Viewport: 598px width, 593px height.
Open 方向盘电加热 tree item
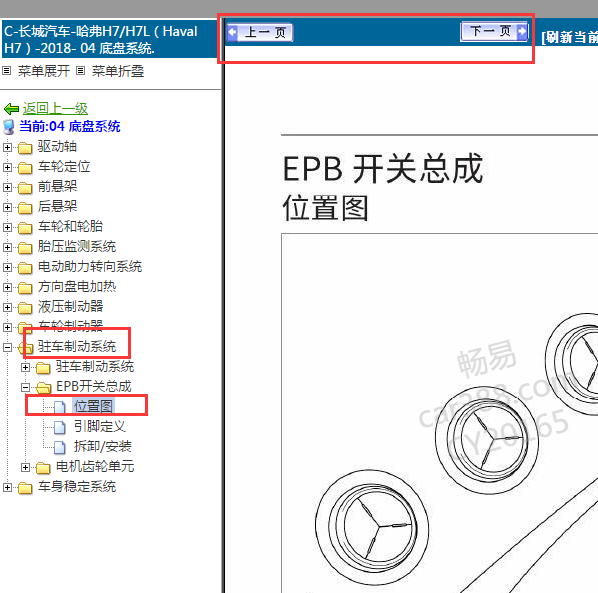click(77, 286)
